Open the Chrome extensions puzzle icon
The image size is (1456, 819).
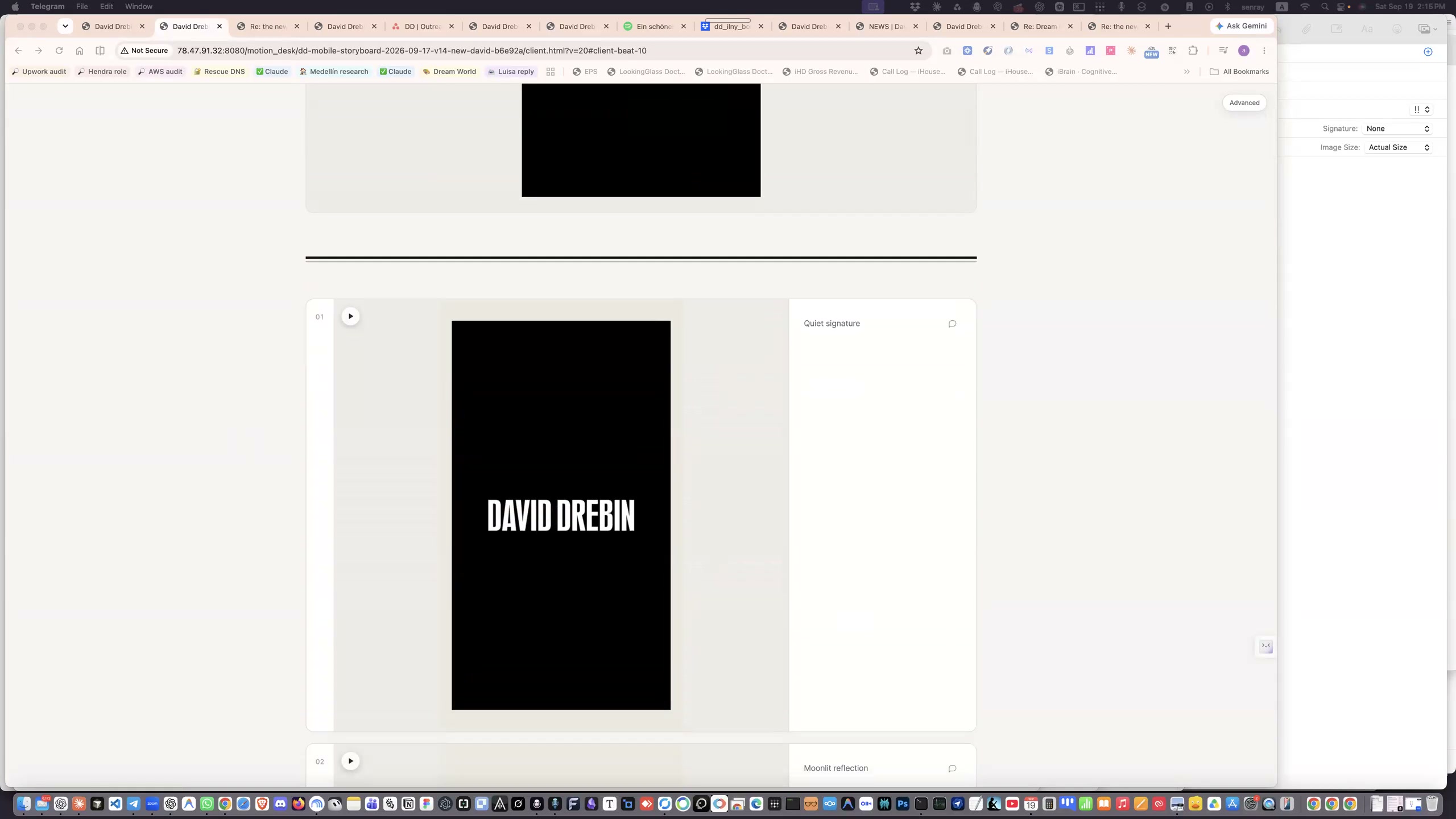[x=1193, y=51]
